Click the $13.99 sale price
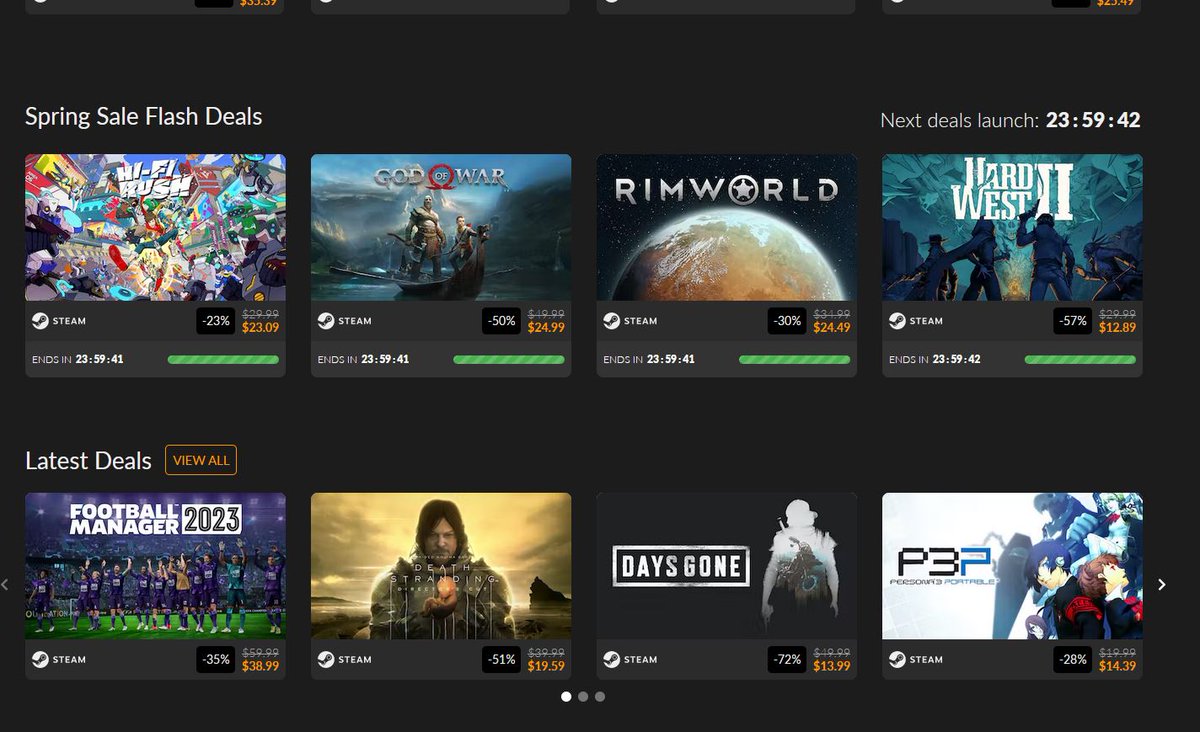 [x=832, y=666]
